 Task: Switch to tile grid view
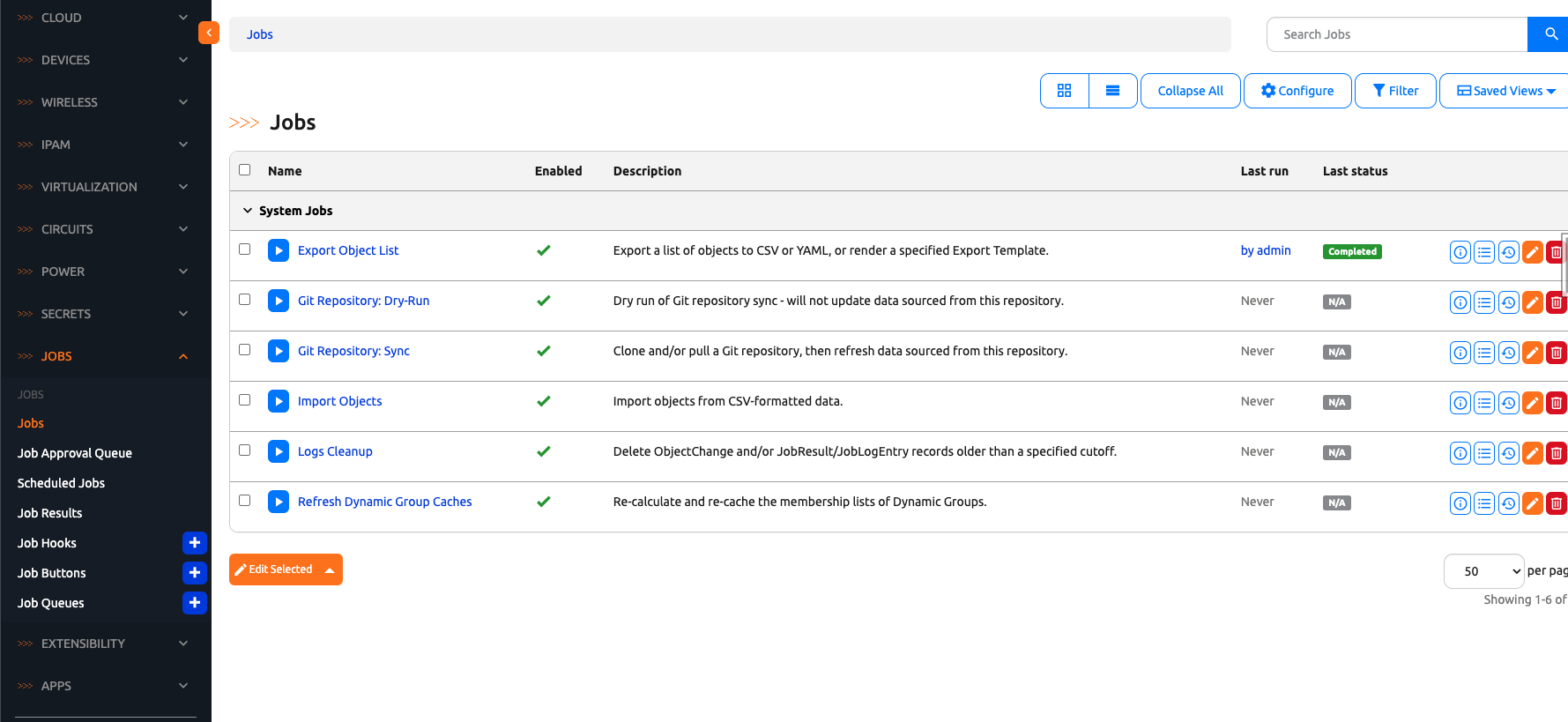pos(1064,91)
